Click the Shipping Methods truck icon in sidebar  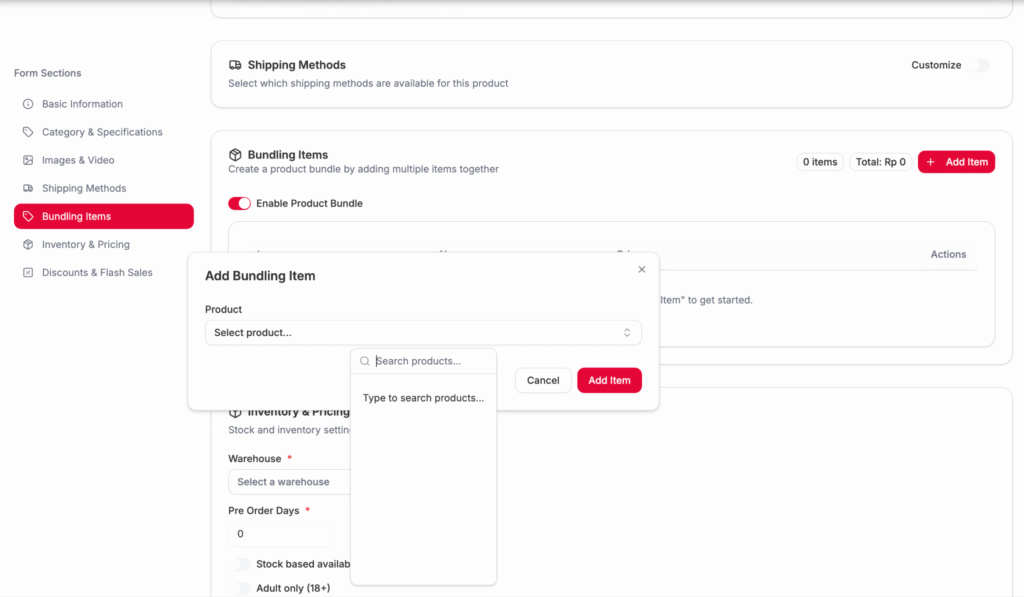pos(28,188)
